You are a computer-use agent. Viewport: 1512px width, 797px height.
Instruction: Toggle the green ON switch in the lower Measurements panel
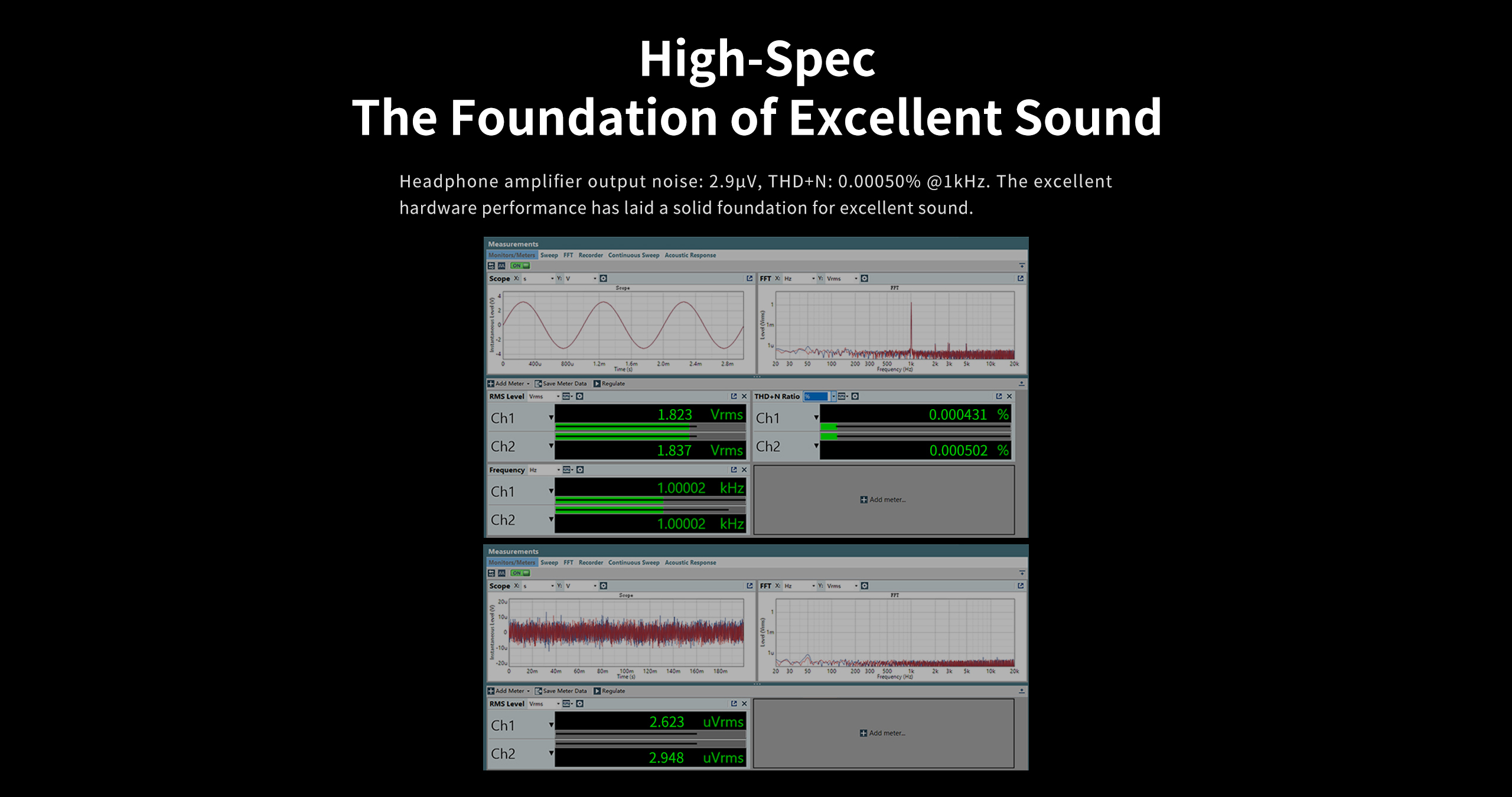[520, 573]
